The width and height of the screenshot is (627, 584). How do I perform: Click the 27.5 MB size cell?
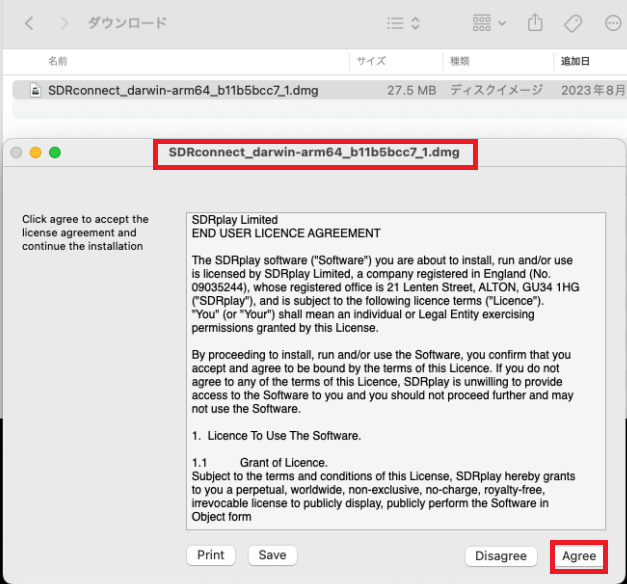411,90
